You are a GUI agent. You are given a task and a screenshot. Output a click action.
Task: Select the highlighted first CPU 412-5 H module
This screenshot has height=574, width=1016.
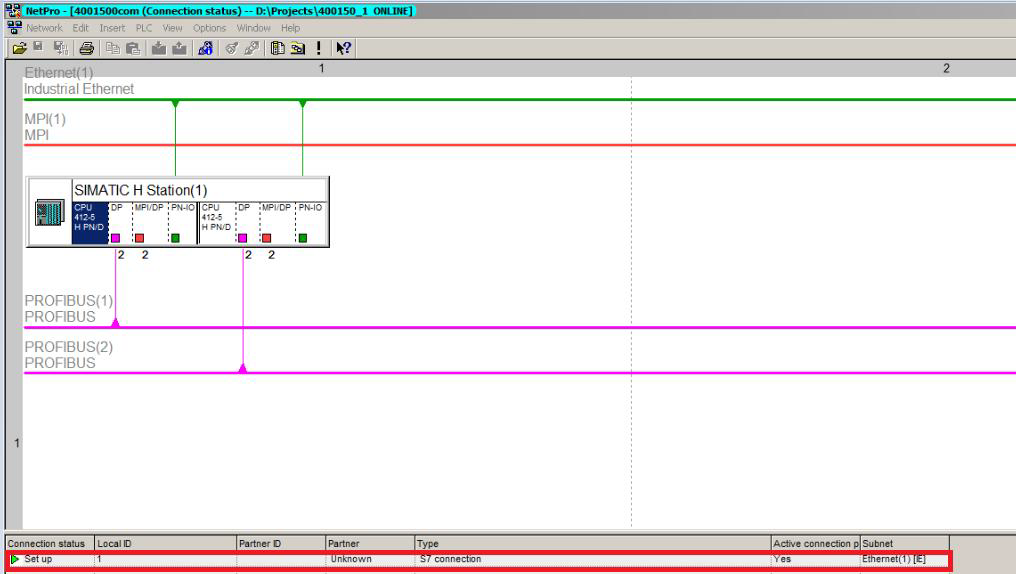point(90,223)
